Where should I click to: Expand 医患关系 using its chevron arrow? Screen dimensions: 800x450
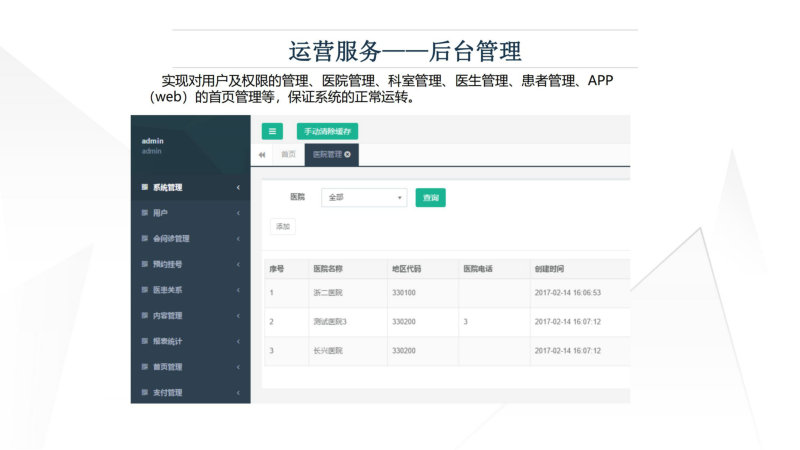238,290
